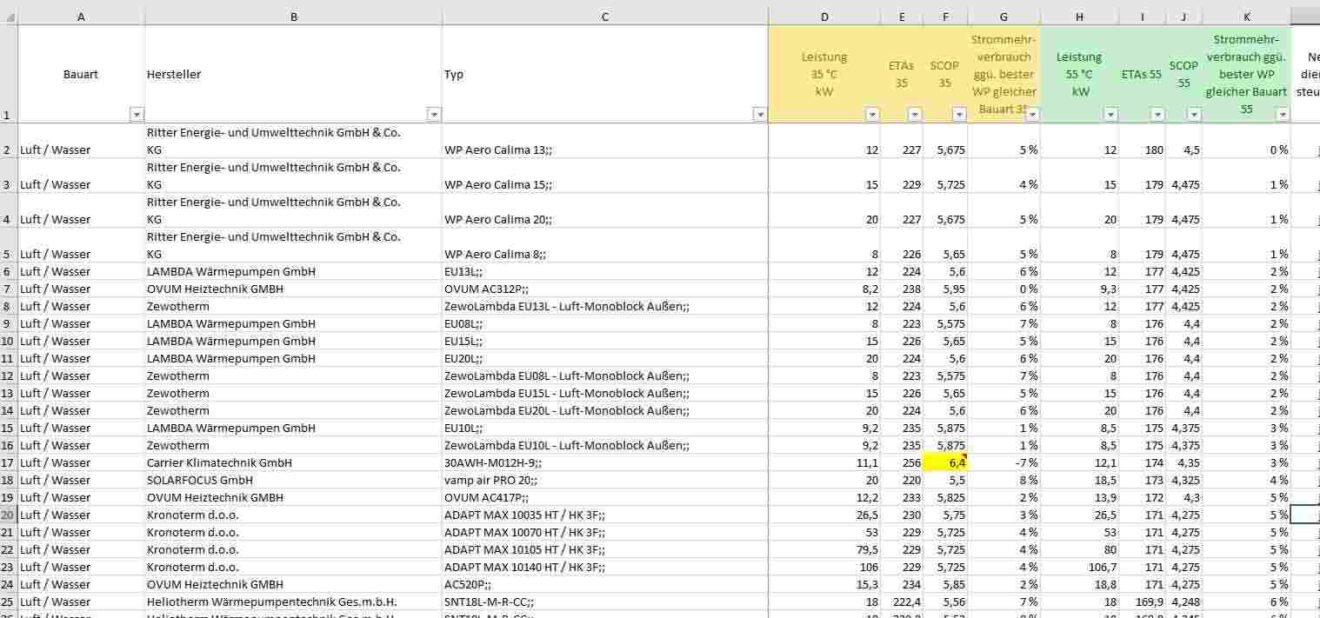Viewport: 1320px width, 618px height.
Task: Select the ADAPT MAX 10035 HT / HK 3F cell
Action: point(605,515)
